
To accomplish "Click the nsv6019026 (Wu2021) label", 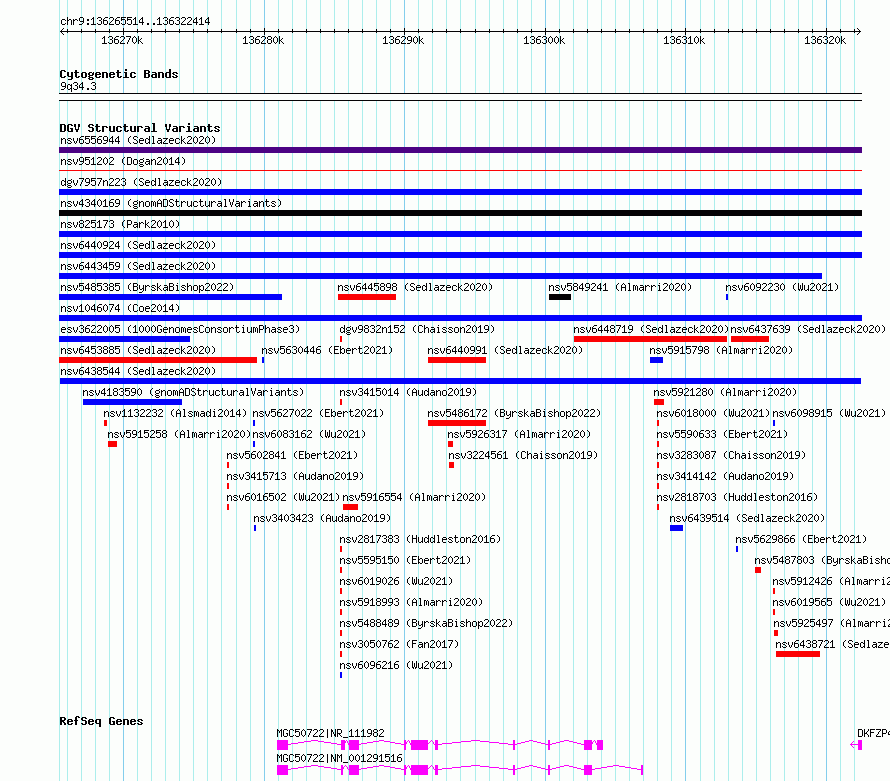I will tap(396, 581).
